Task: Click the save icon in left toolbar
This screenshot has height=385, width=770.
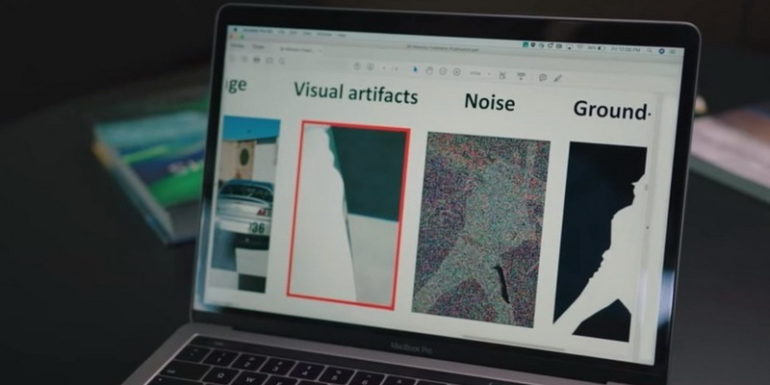Action: tap(232, 58)
